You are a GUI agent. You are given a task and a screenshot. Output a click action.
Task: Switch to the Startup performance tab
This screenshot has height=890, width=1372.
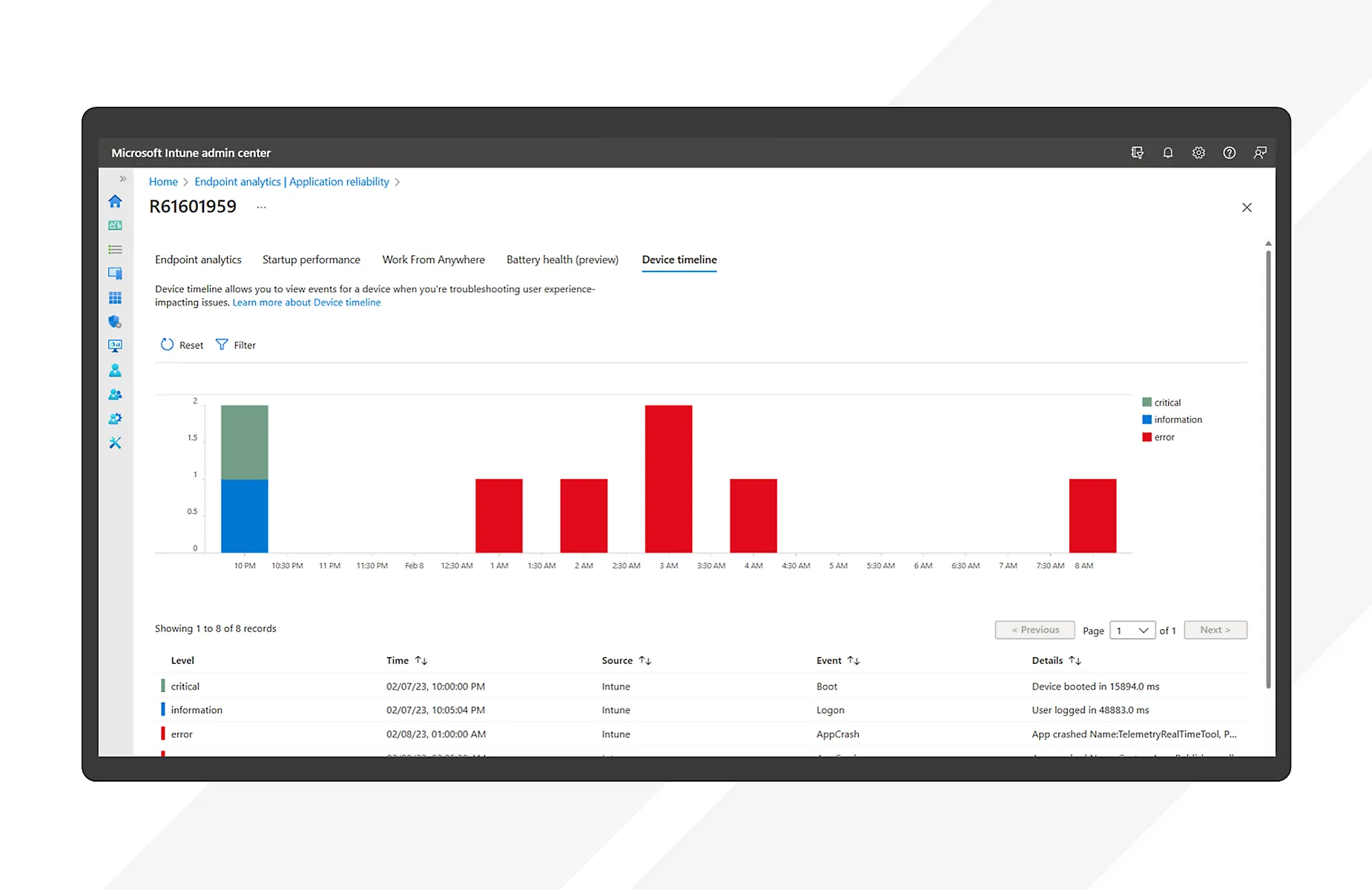tap(311, 260)
